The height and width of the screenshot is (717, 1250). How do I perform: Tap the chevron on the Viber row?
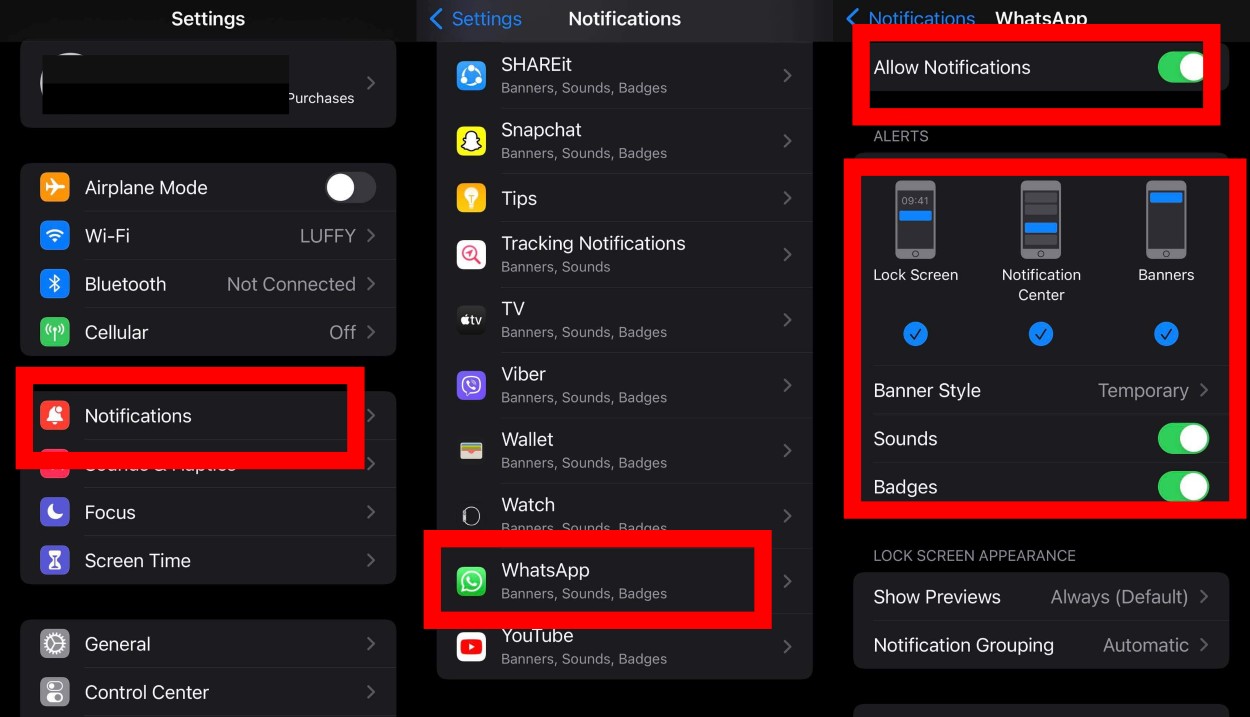pos(788,385)
